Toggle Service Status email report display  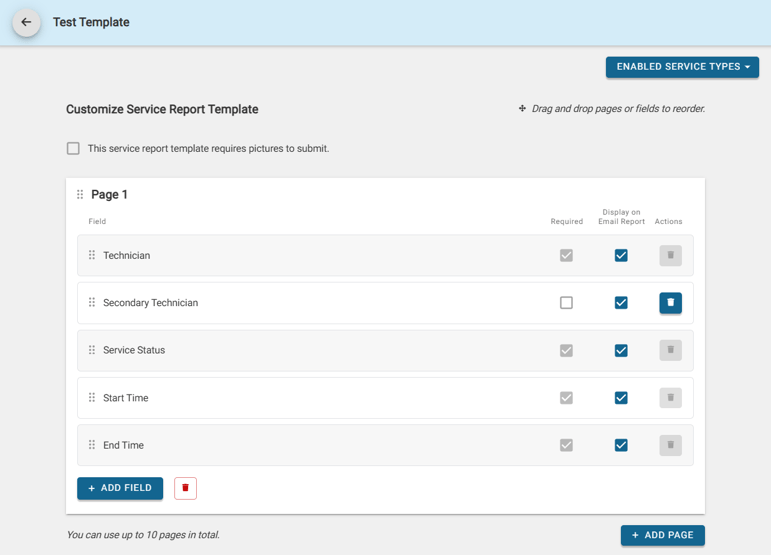[x=621, y=350]
